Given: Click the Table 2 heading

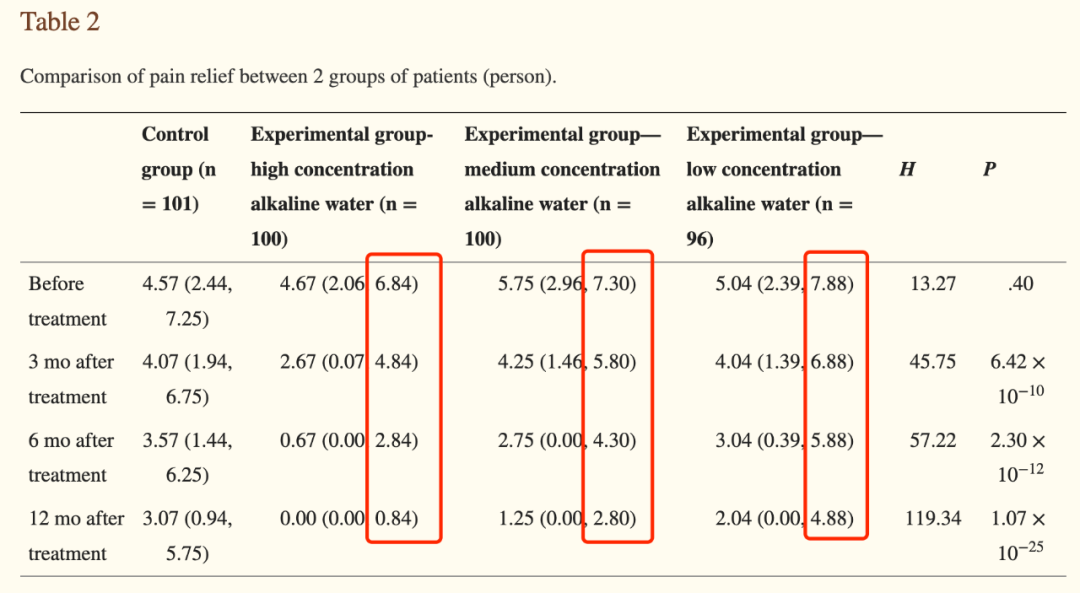Looking at the screenshot, I should 60,22.
